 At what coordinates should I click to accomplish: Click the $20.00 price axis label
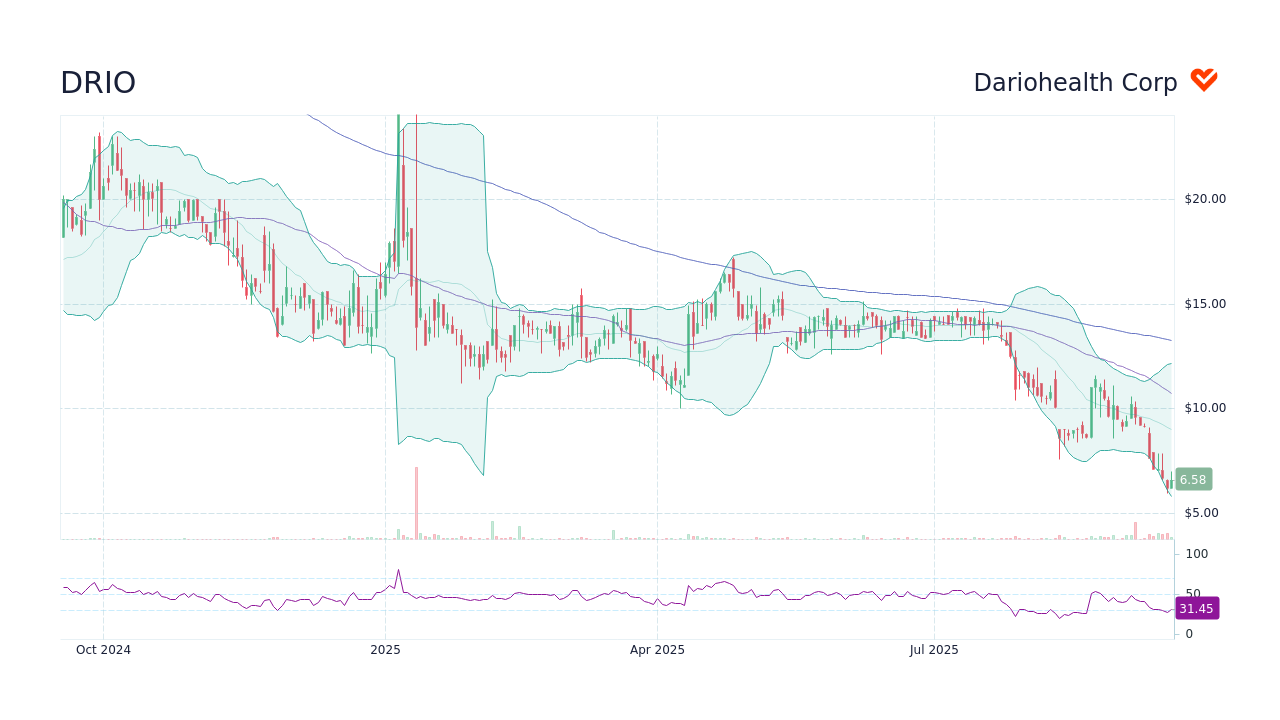pos(1205,199)
